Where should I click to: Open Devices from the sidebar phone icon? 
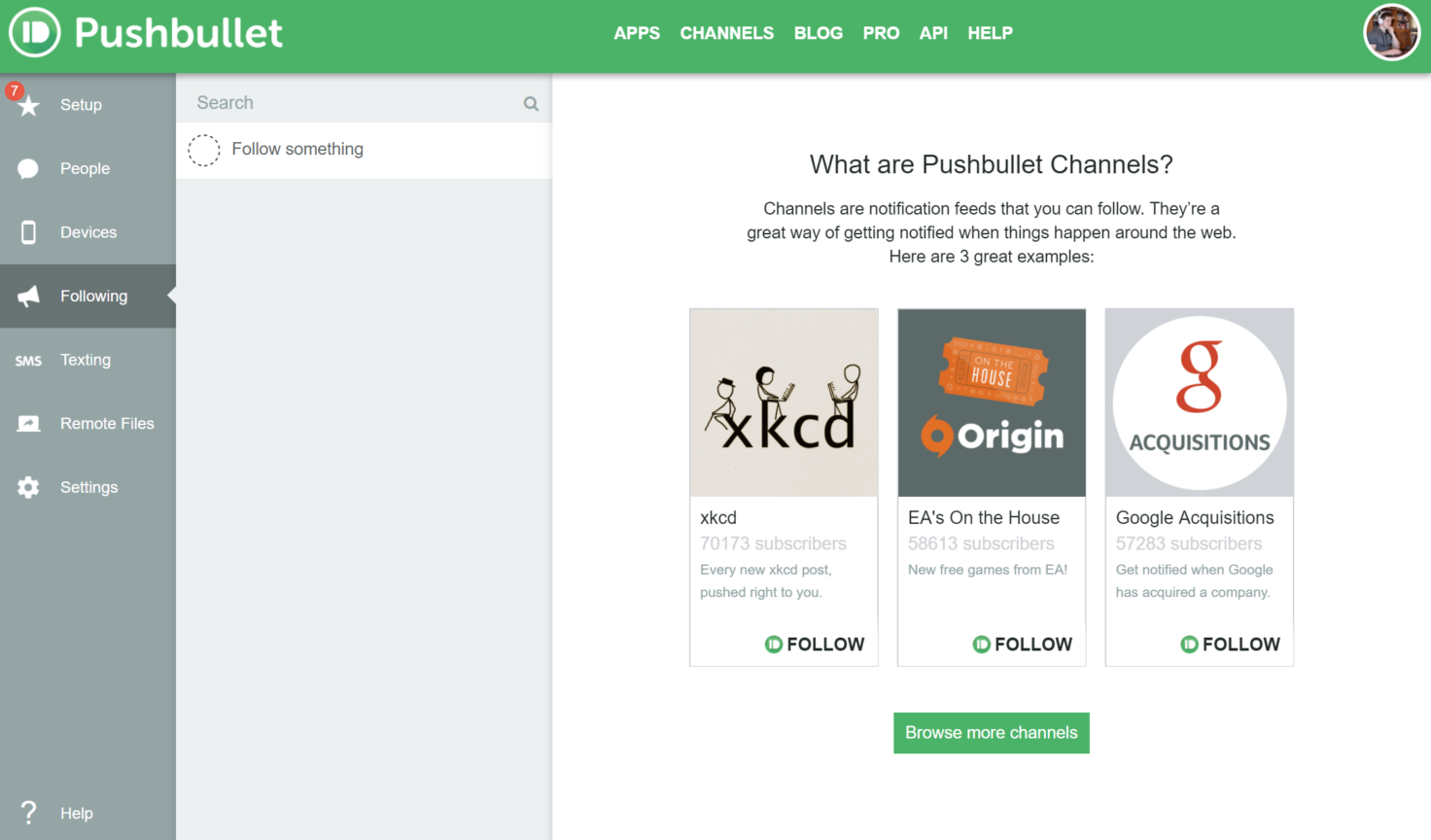[28, 231]
